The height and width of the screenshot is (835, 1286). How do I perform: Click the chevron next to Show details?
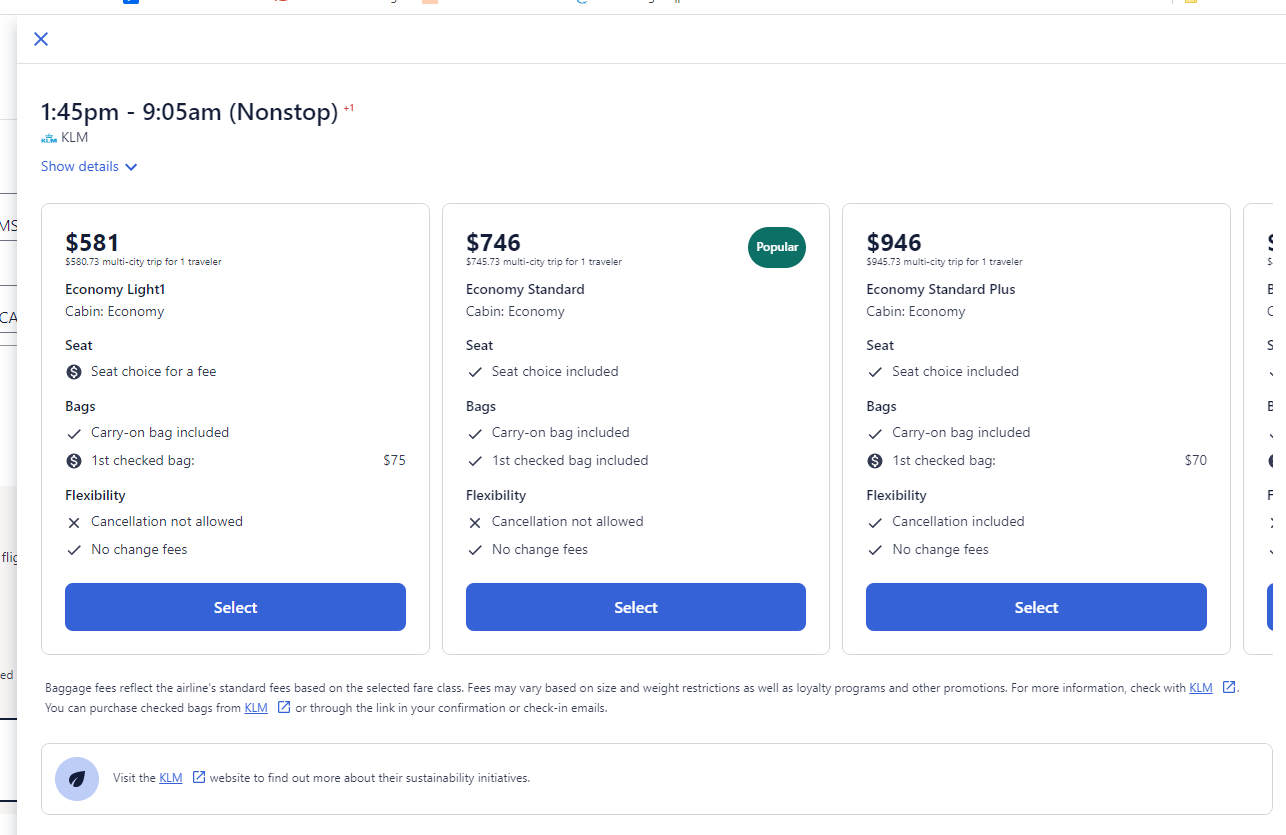(131, 167)
